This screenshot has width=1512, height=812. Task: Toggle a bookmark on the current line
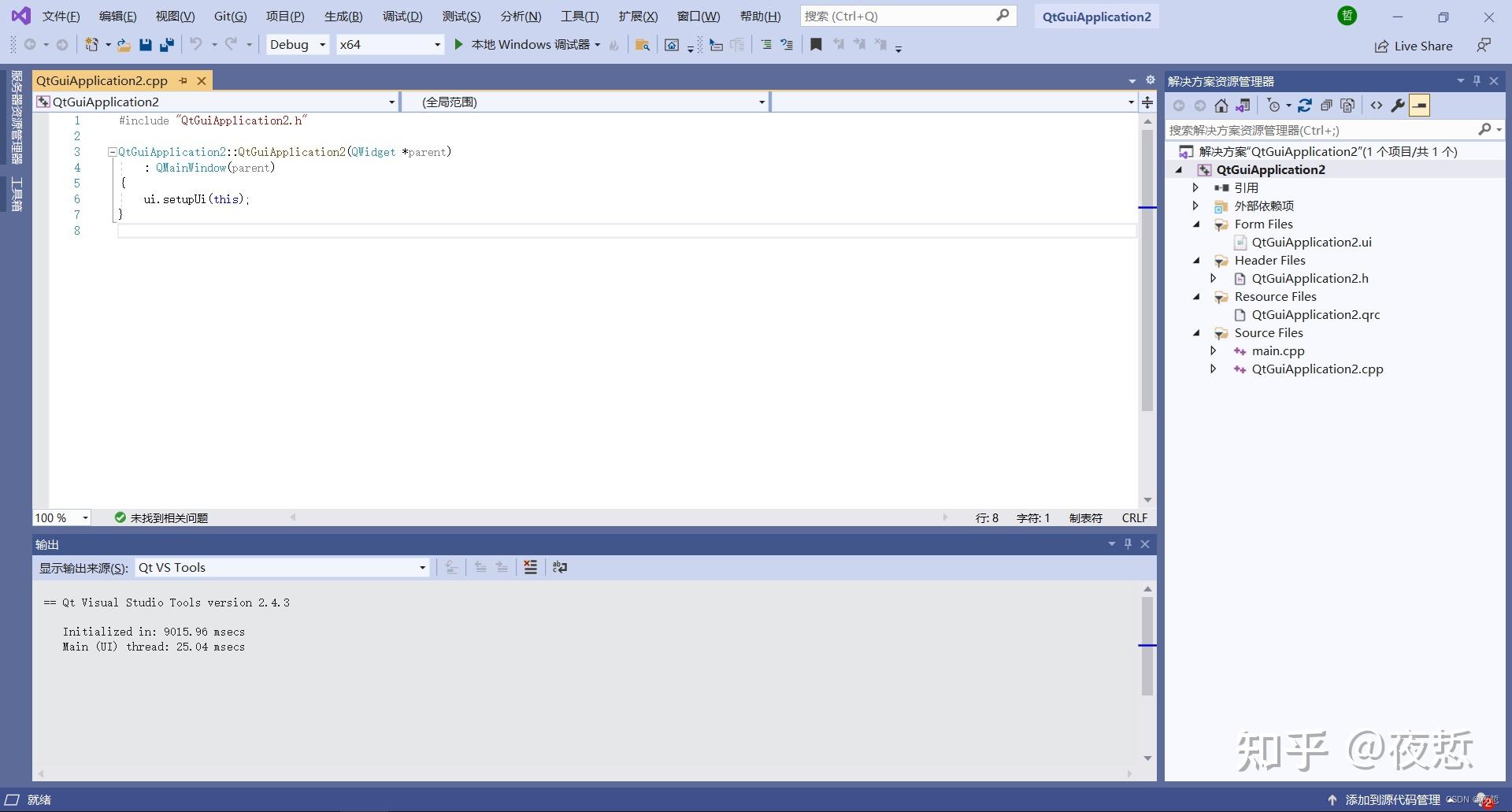816,45
